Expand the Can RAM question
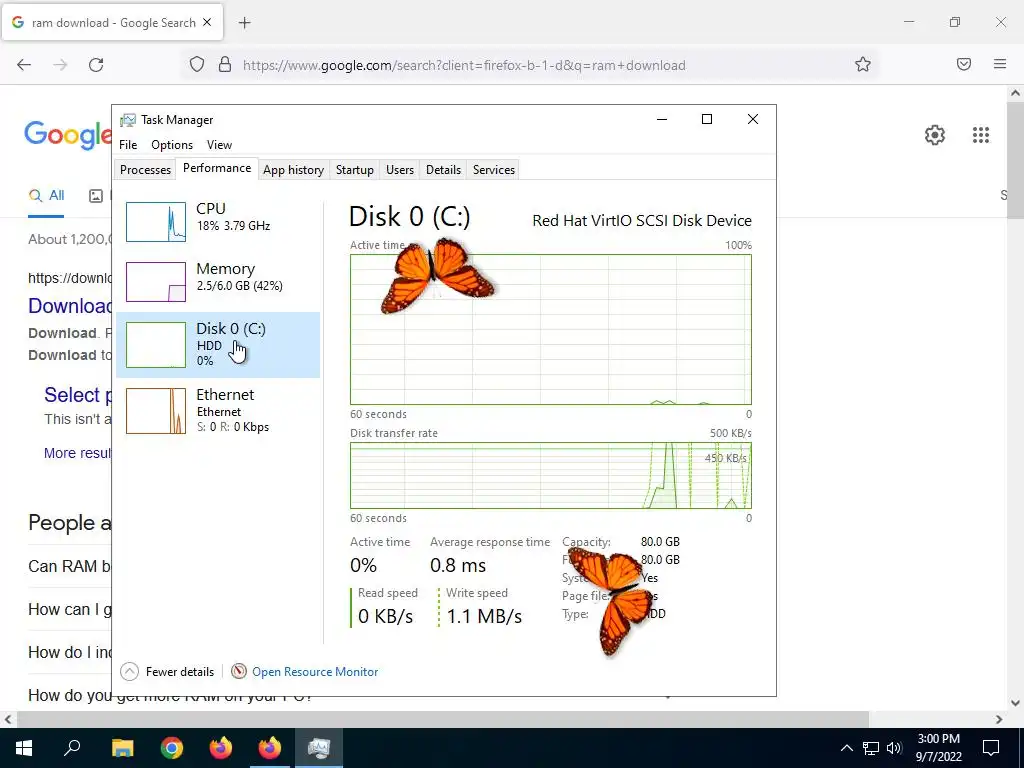The image size is (1024, 768). pos(70,566)
